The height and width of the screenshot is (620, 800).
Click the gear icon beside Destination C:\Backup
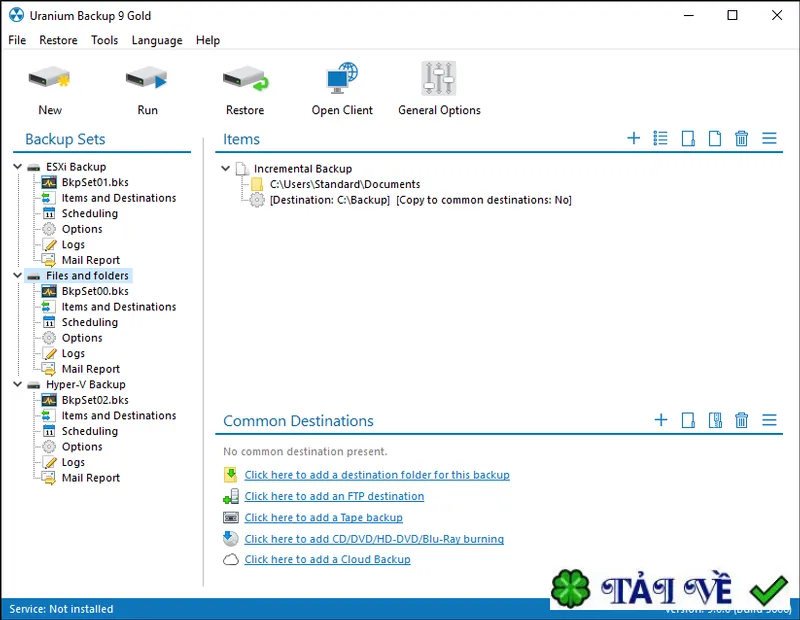coord(257,200)
